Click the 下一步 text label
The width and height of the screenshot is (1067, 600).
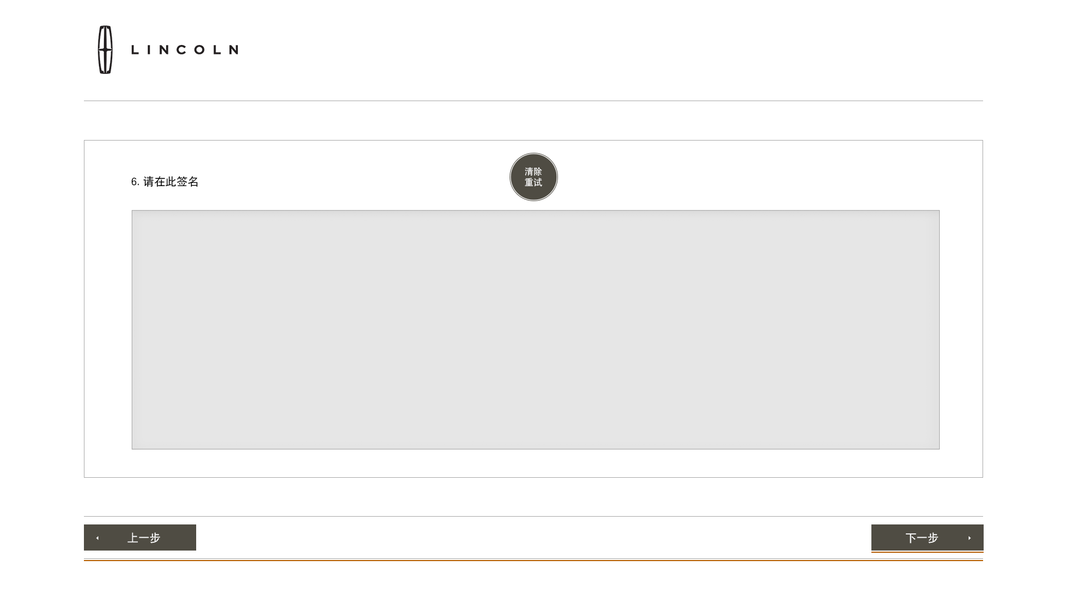click(x=922, y=538)
